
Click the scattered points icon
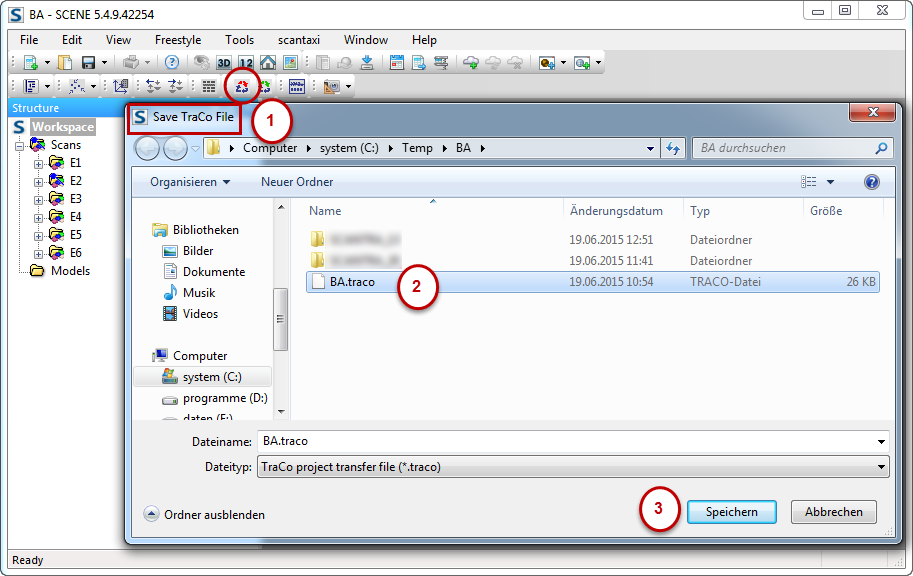[x=76, y=87]
